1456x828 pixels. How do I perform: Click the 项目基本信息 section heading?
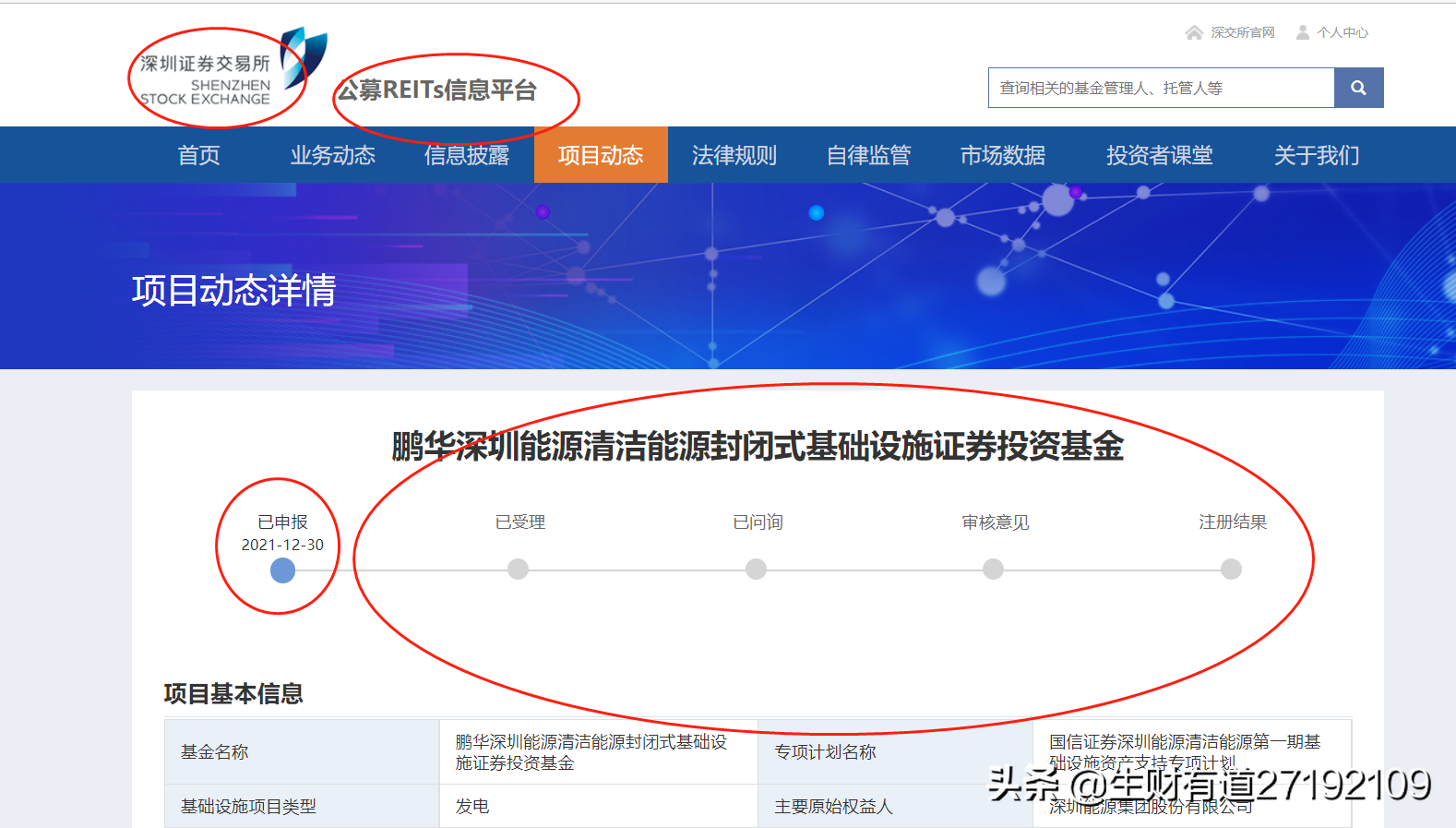pos(233,693)
